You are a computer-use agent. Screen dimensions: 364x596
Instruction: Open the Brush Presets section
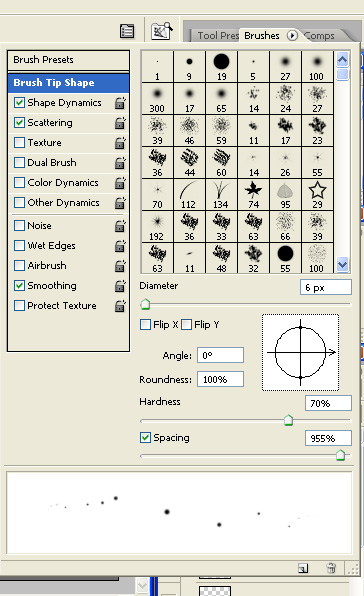pos(68,60)
